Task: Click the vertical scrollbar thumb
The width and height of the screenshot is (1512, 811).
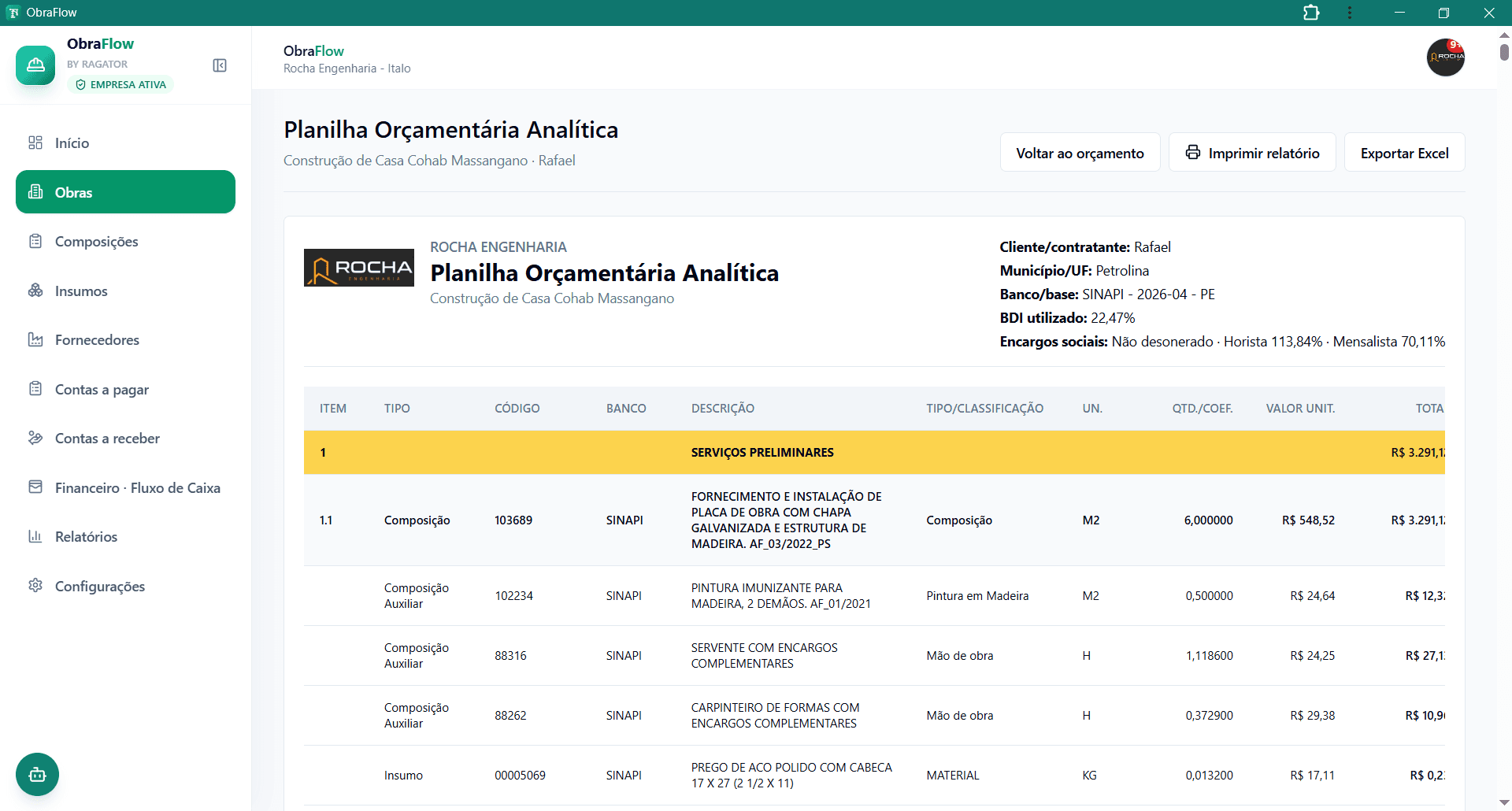Action: tap(1504, 52)
